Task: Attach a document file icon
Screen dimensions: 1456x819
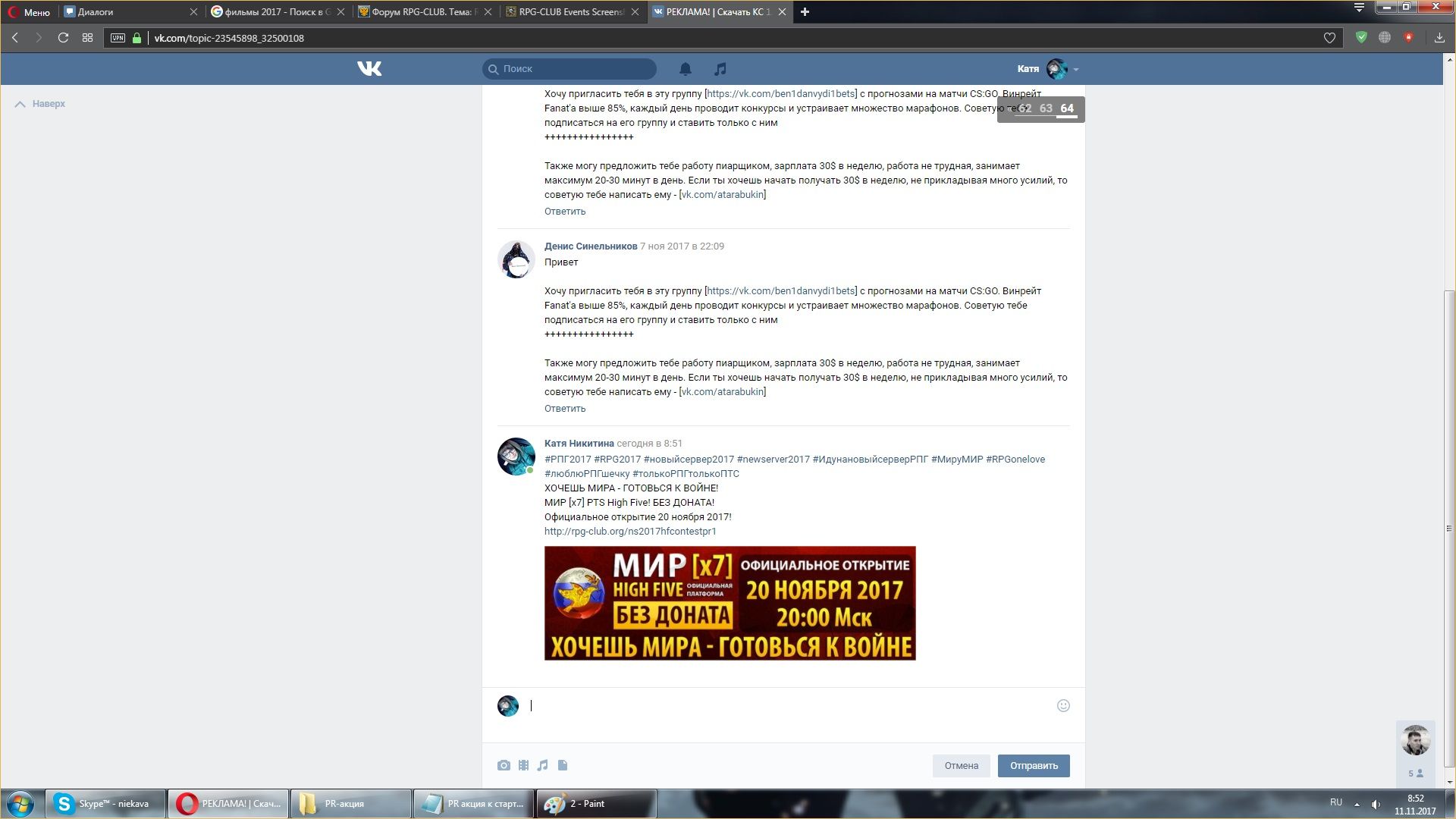Action: [x=563, y=765]
